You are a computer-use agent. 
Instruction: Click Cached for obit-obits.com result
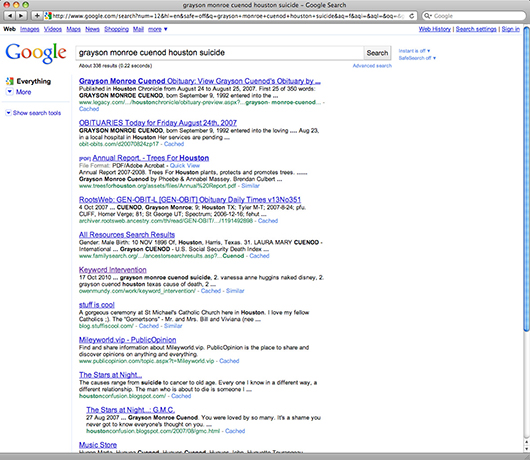(x=174, y=144)
